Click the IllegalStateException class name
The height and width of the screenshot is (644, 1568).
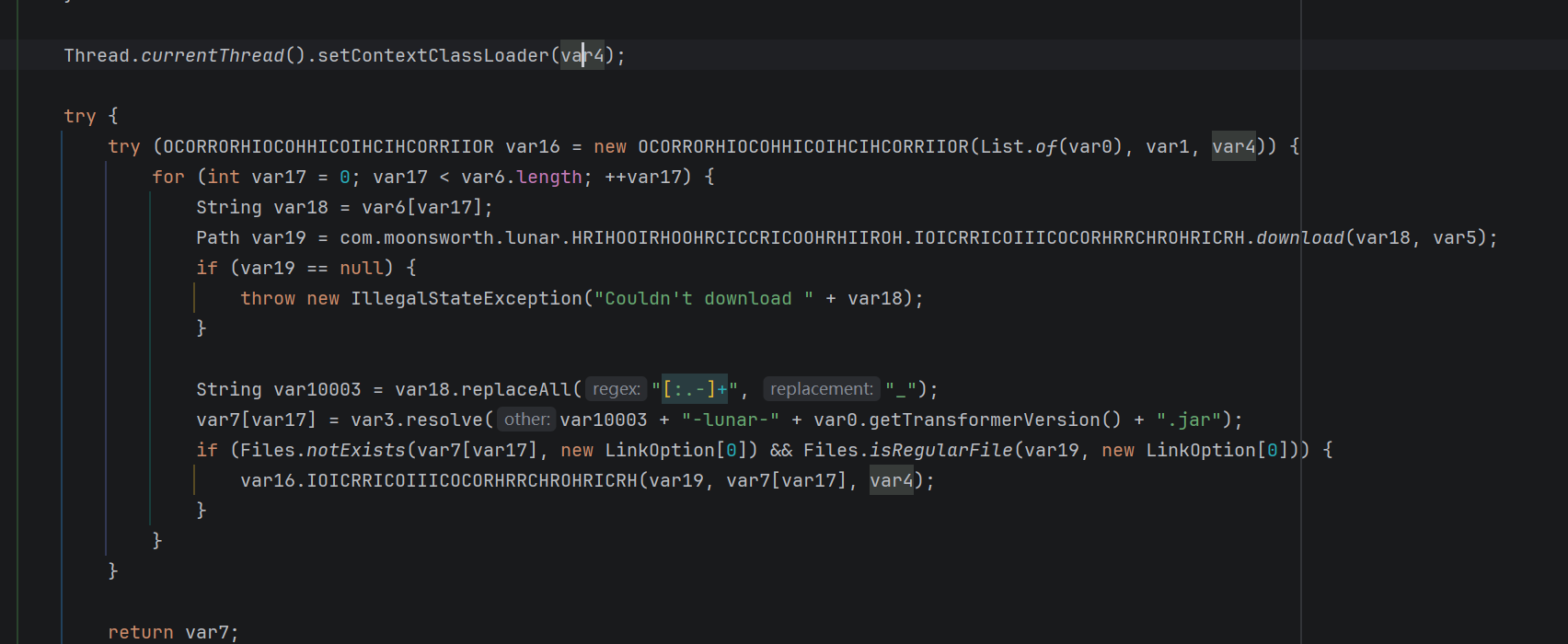467,299
